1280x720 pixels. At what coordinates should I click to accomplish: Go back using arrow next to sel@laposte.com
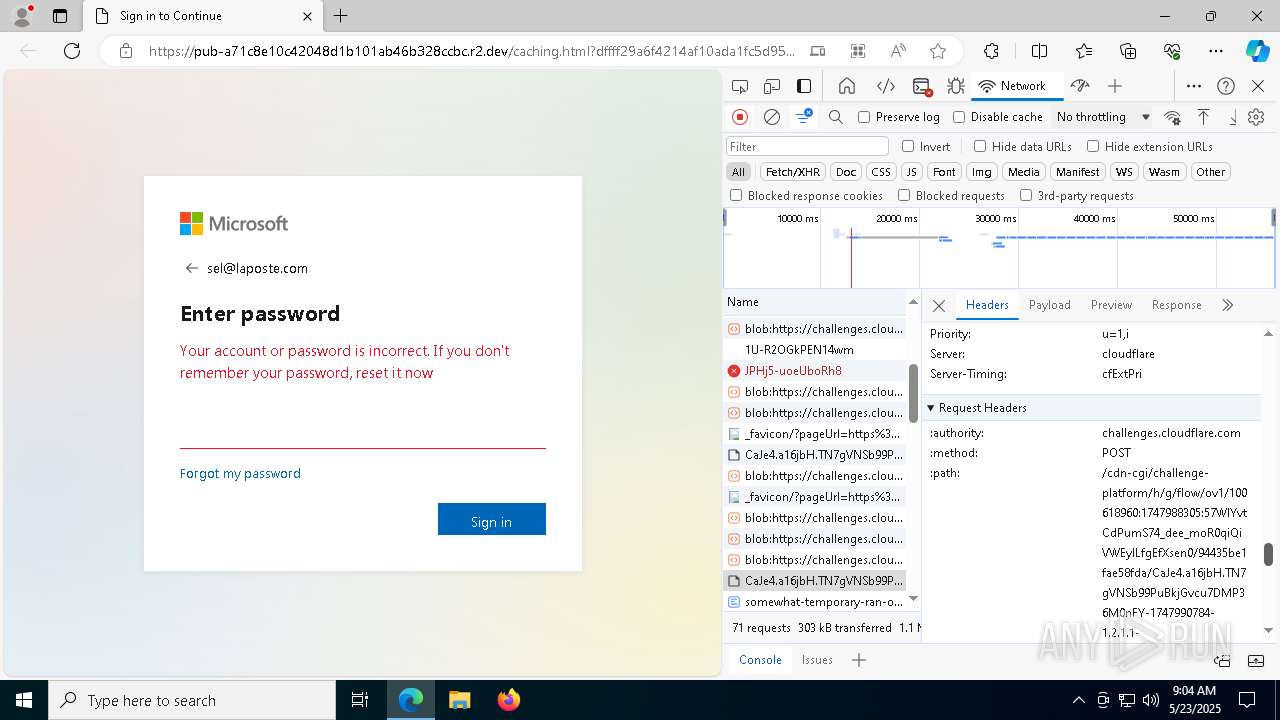tap(192, 268)
